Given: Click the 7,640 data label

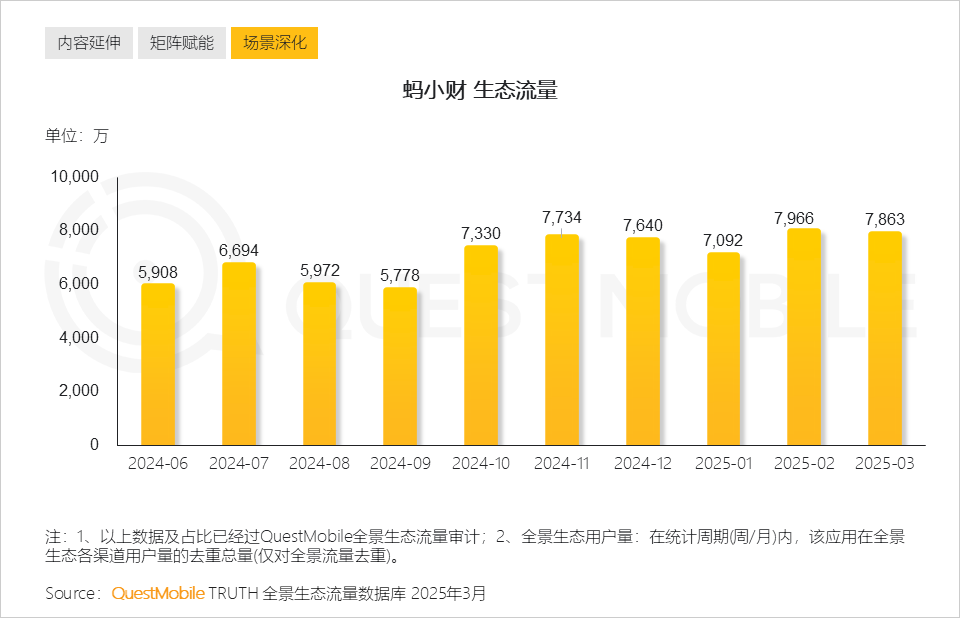Looking at the screenshot, I should (x=643, y=225).
